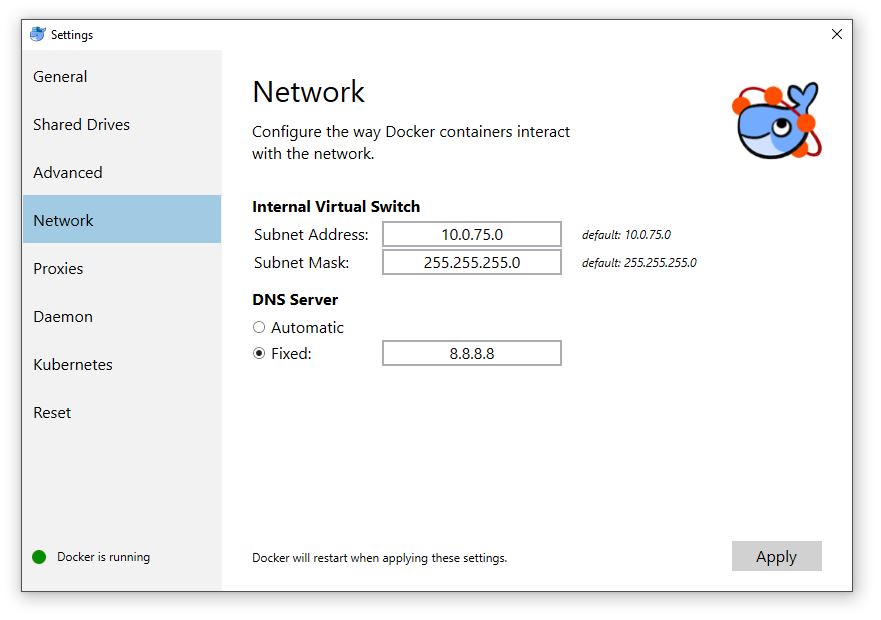
Task: Click the 'Docker is running' status text
Action: [103, 557]
